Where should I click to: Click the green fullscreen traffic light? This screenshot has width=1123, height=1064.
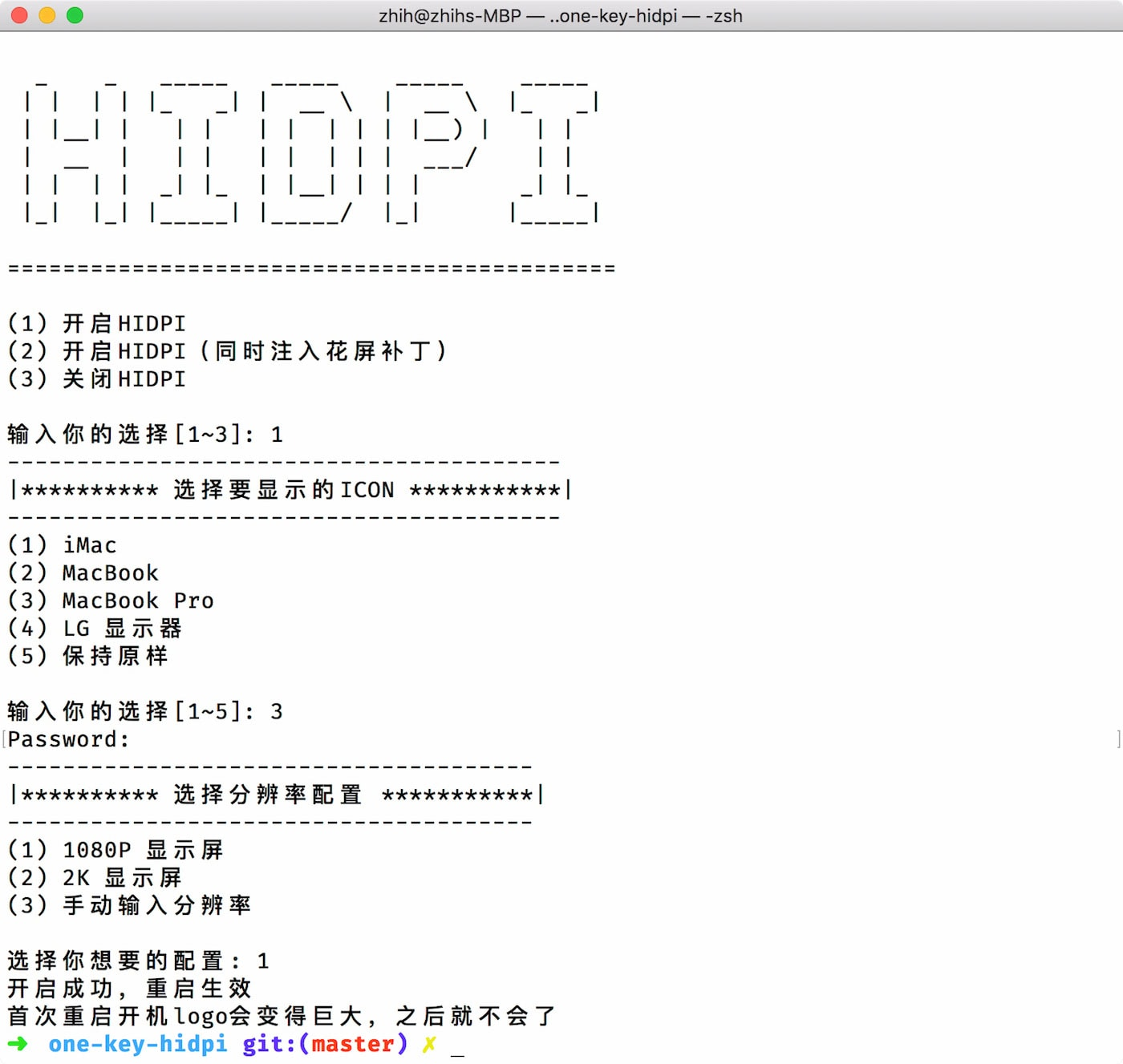(x=75, y=14)
